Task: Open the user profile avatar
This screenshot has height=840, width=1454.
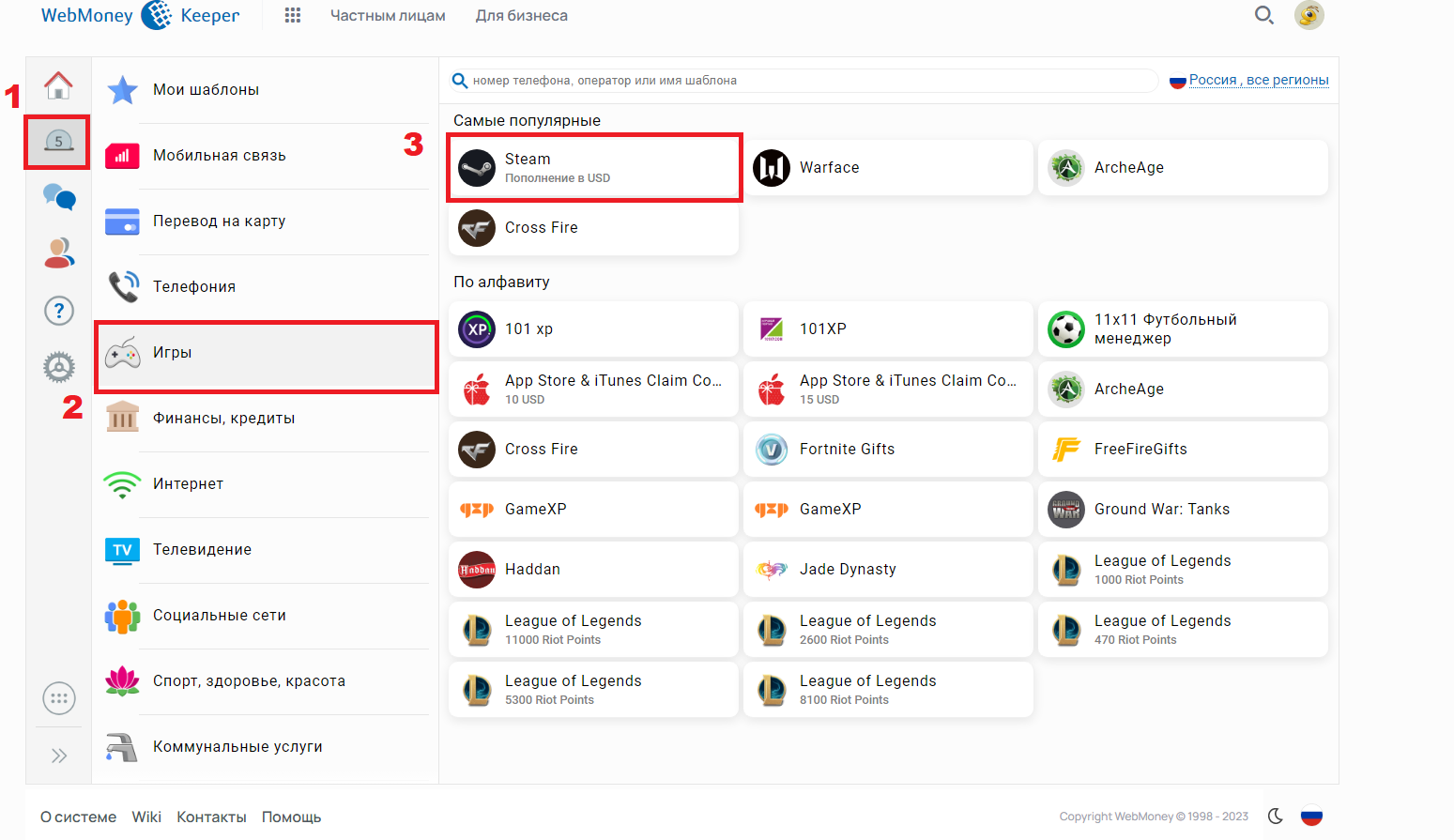Action: pyautogui.click(x=1309, y=15)
